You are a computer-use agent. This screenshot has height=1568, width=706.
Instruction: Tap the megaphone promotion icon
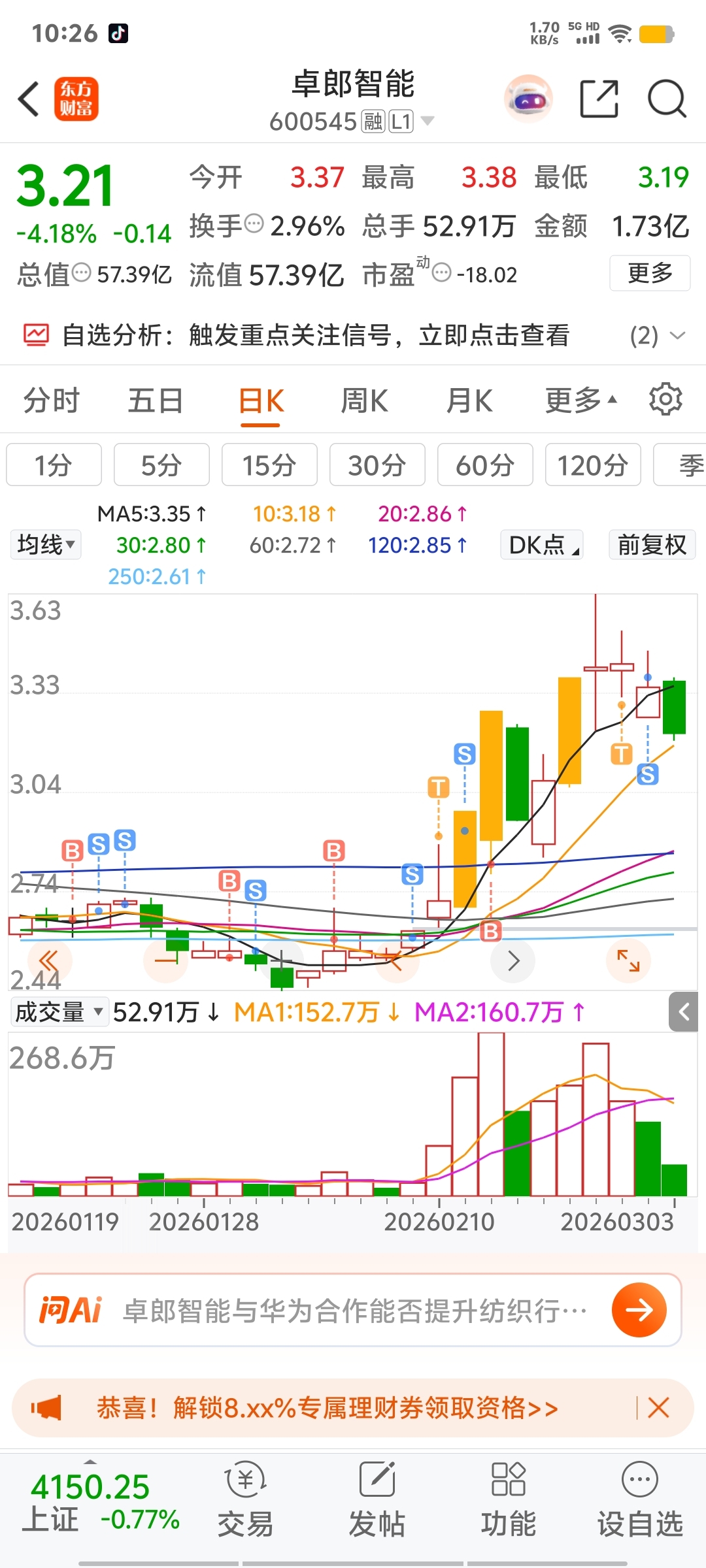[46, 1408]
